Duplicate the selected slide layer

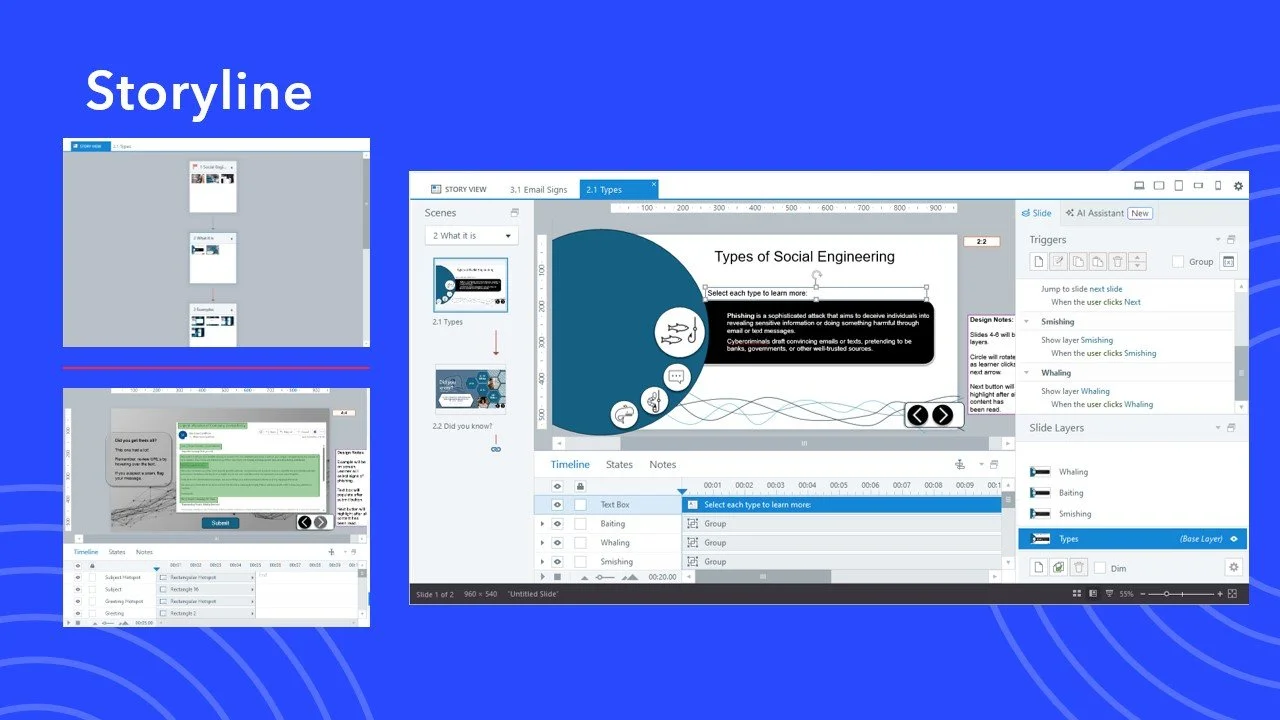tap(1059, 567)
